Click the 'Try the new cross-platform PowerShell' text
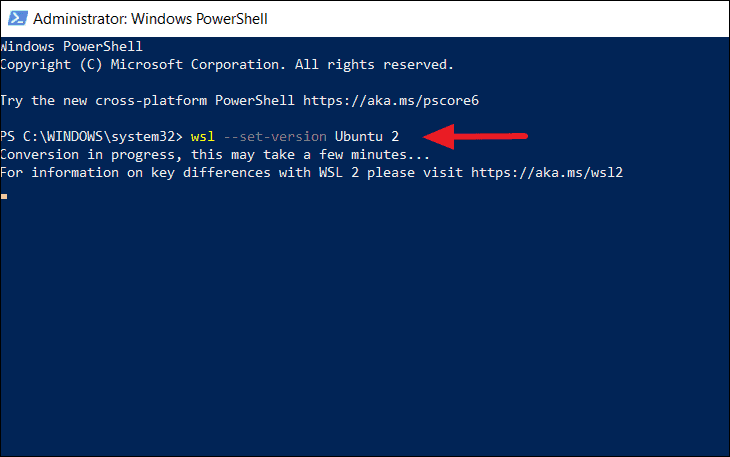The height and width of the screenshot is (457, 730). [147, 101]
